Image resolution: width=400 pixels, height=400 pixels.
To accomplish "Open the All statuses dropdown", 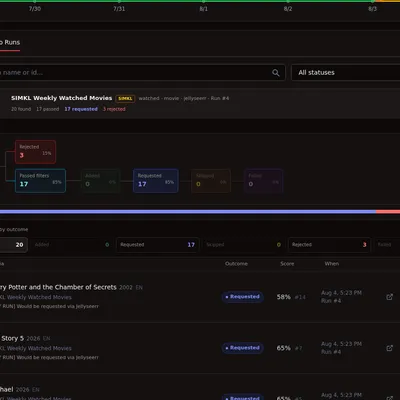I will pyautogui.click(x=346, y=72).
